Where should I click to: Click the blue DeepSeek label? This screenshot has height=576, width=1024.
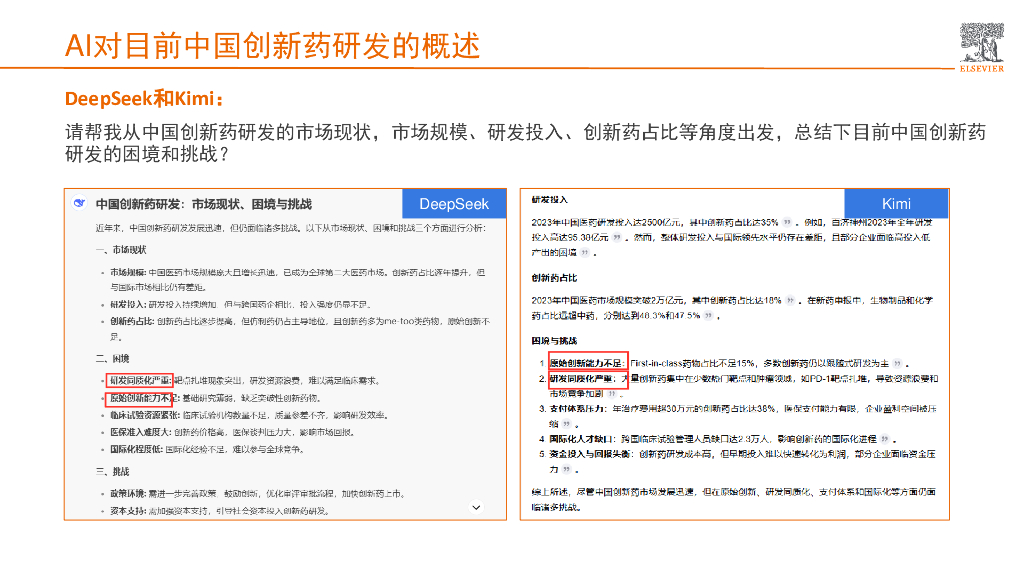pyautogui.click(x=454, y=204)
